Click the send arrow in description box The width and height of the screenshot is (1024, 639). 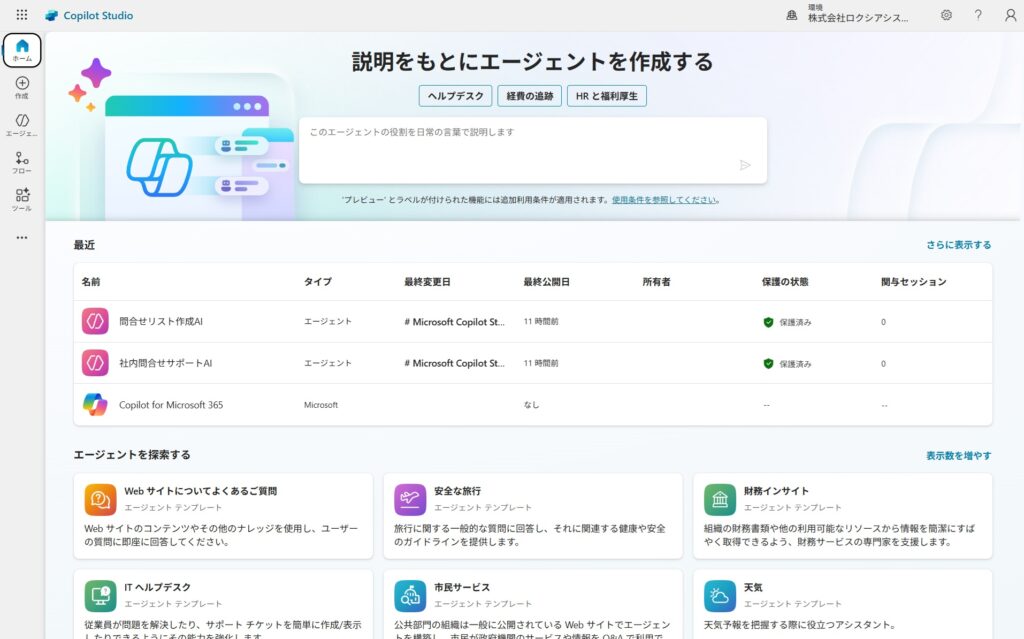[745, 165]
